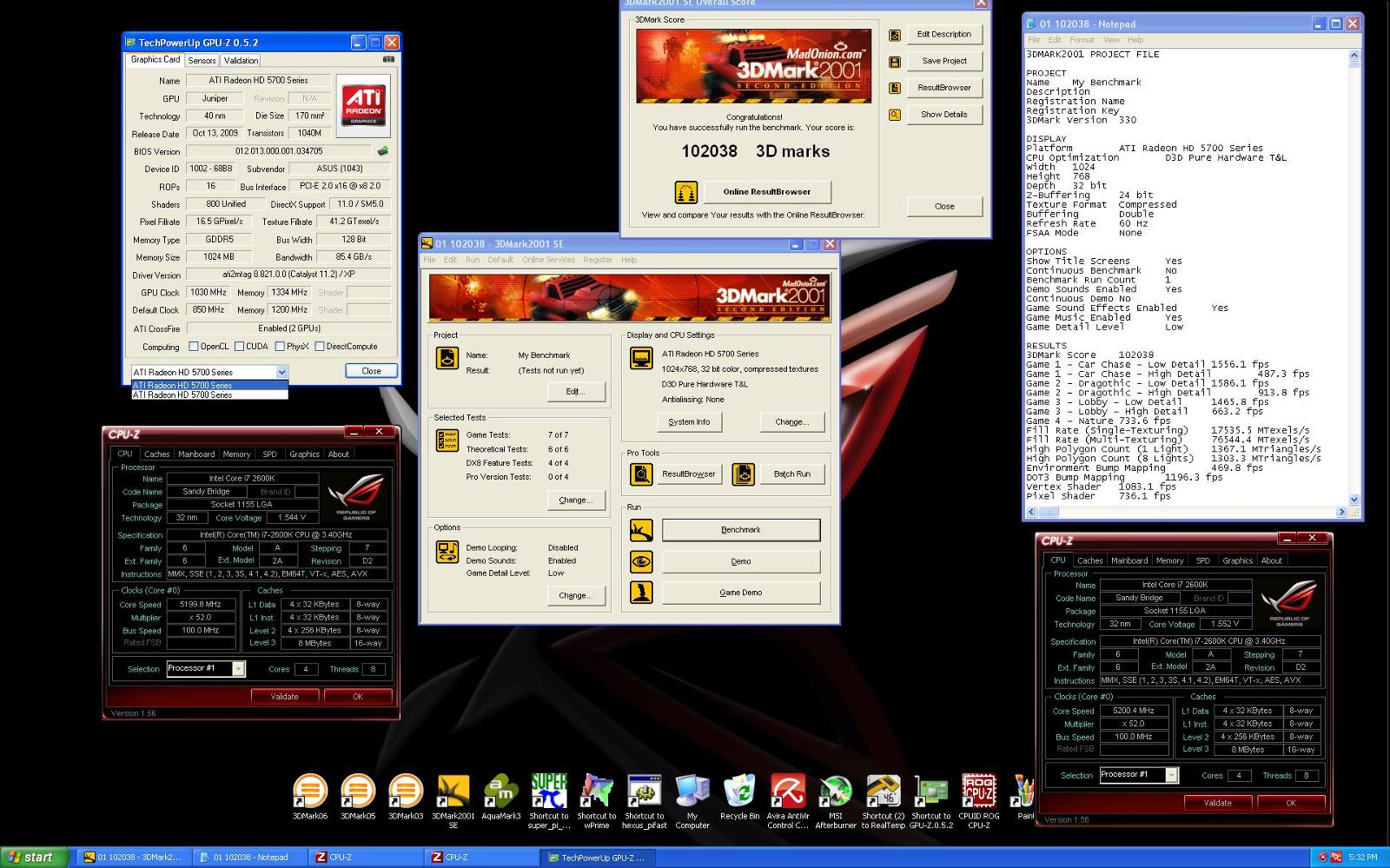The image size is (1390, 868).
Task: Open Caches tab in left CPU-Z
Action: [x=157, y=454]
